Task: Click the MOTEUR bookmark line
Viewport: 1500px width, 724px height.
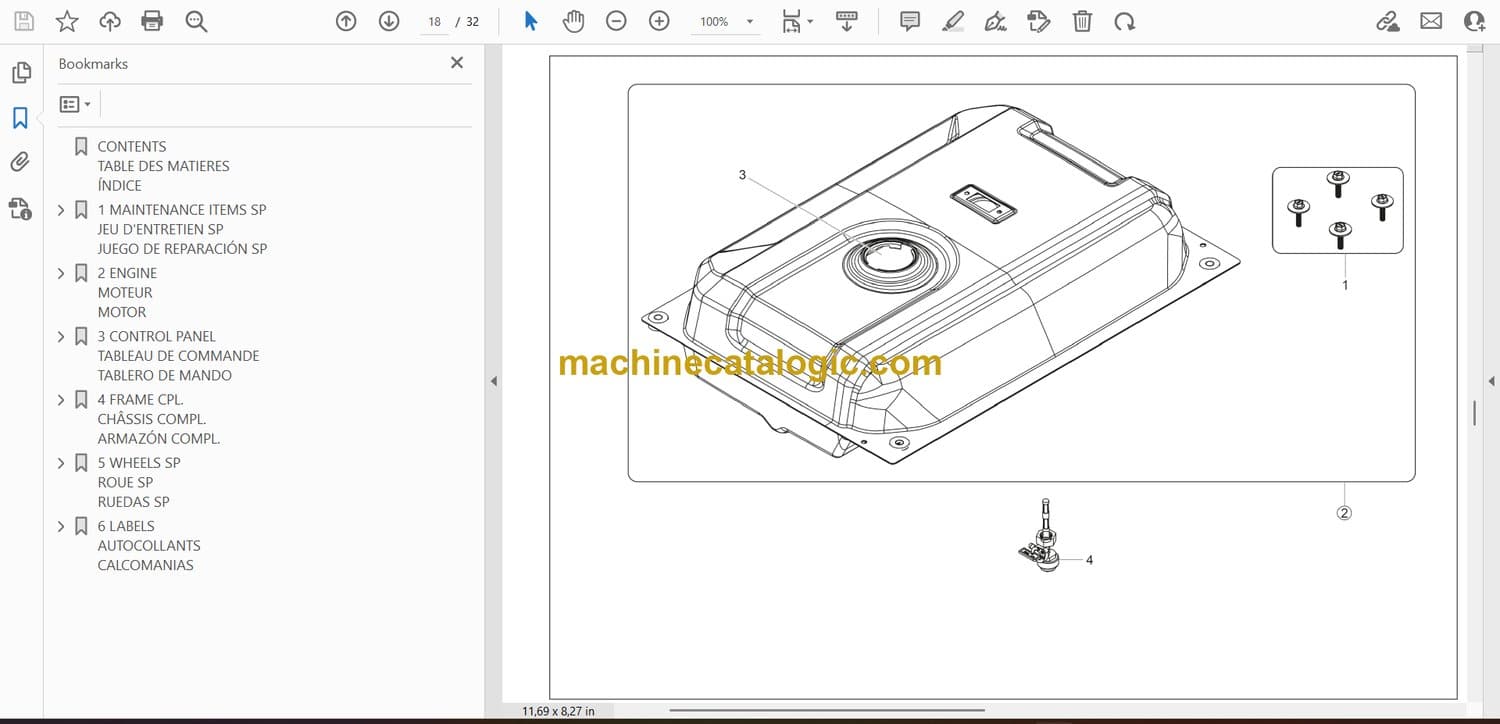Action: [125, 293]
